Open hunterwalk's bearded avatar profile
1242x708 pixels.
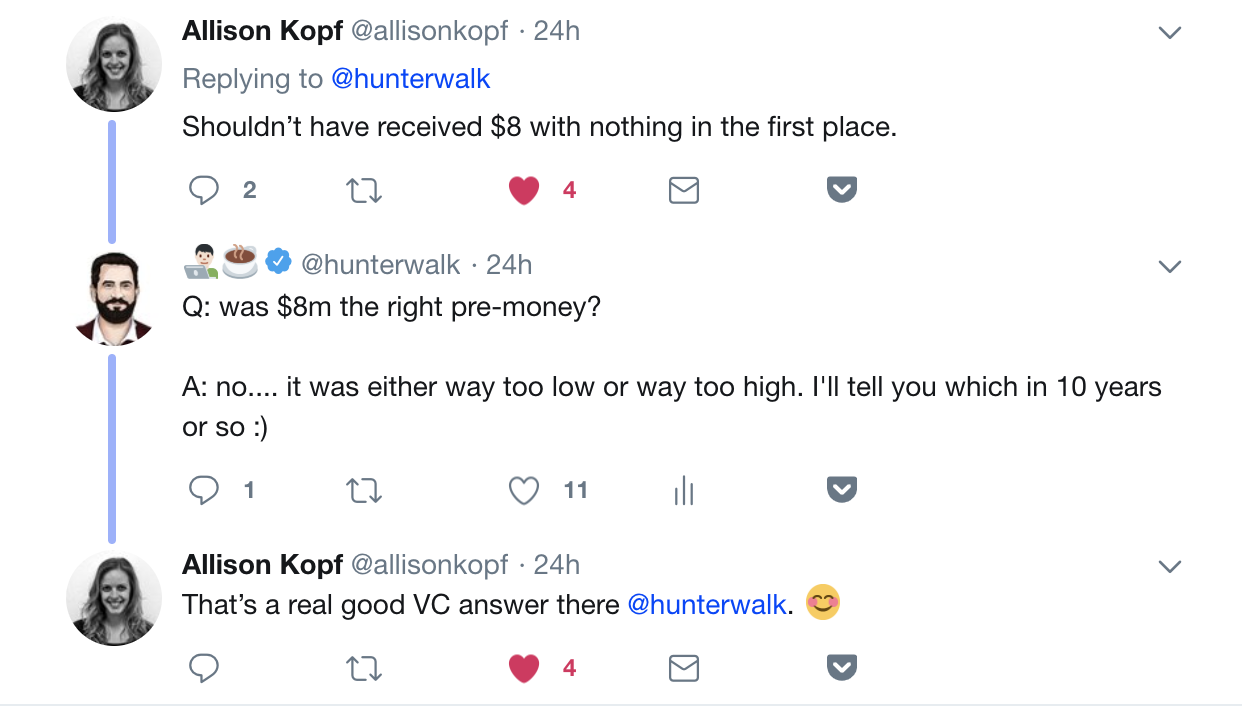coord(113,298)
